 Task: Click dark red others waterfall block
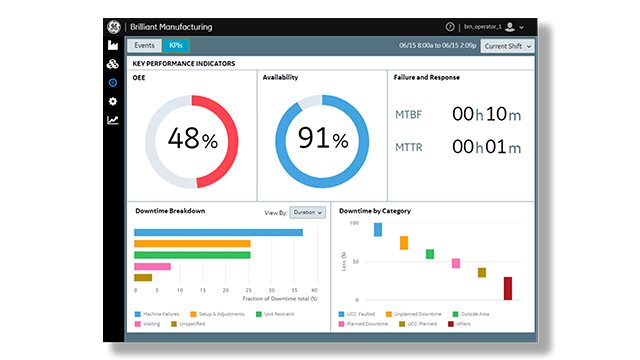(x=508, y=289)
